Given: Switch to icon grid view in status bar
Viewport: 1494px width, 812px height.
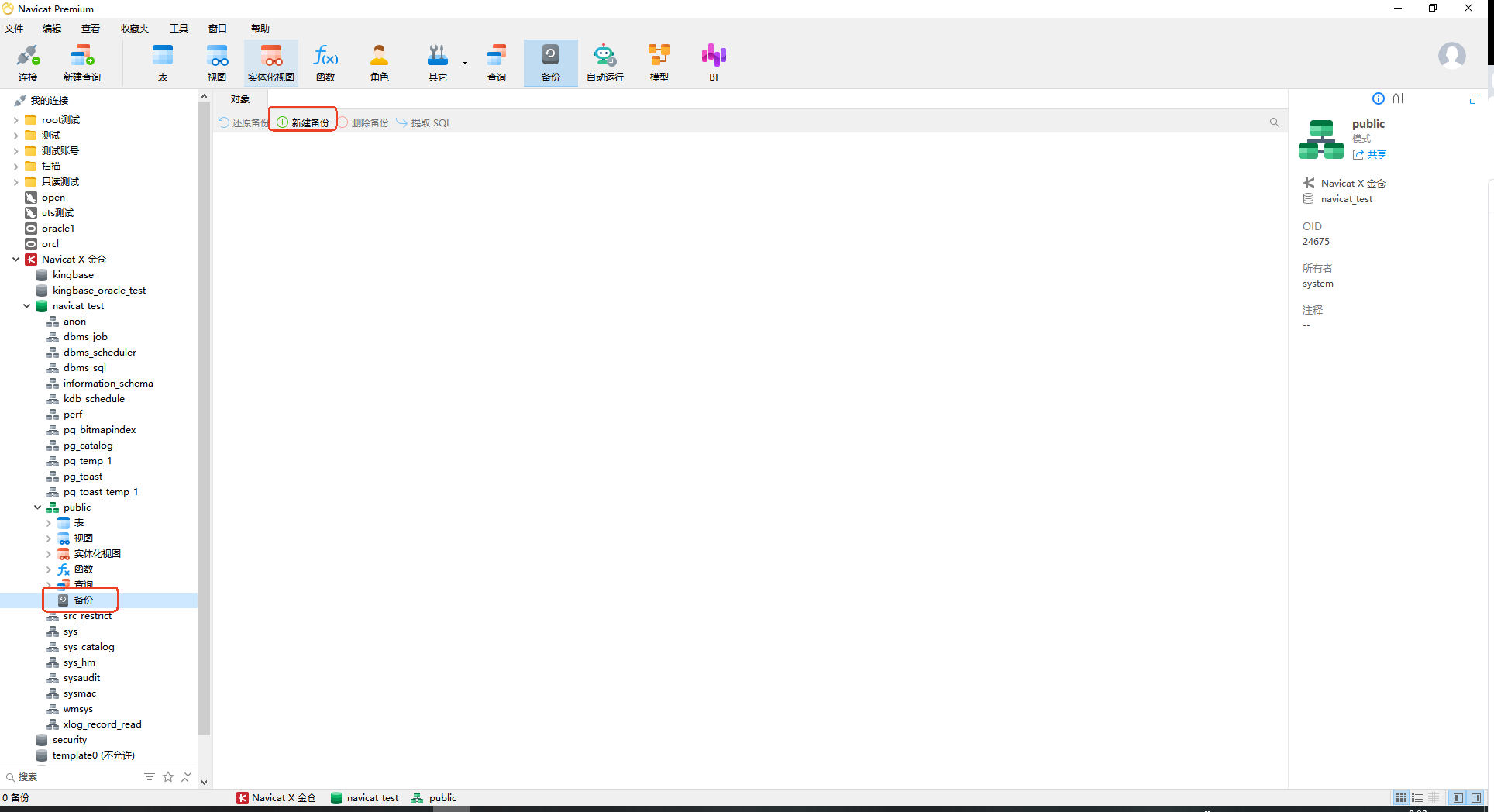Looking at the screenshot, I should (1401, 797).
